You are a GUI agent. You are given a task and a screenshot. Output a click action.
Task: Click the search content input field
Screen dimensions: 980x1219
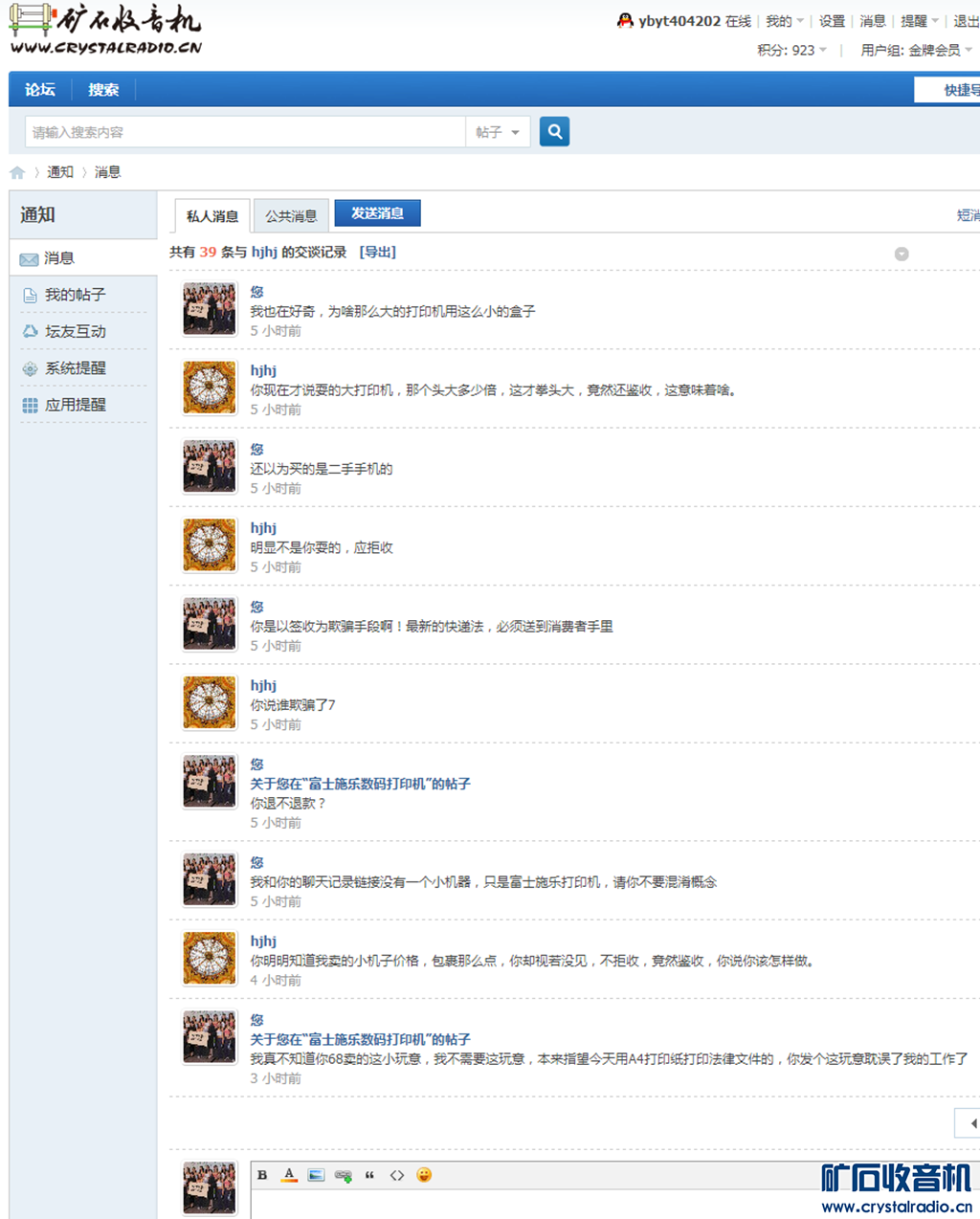245,132
